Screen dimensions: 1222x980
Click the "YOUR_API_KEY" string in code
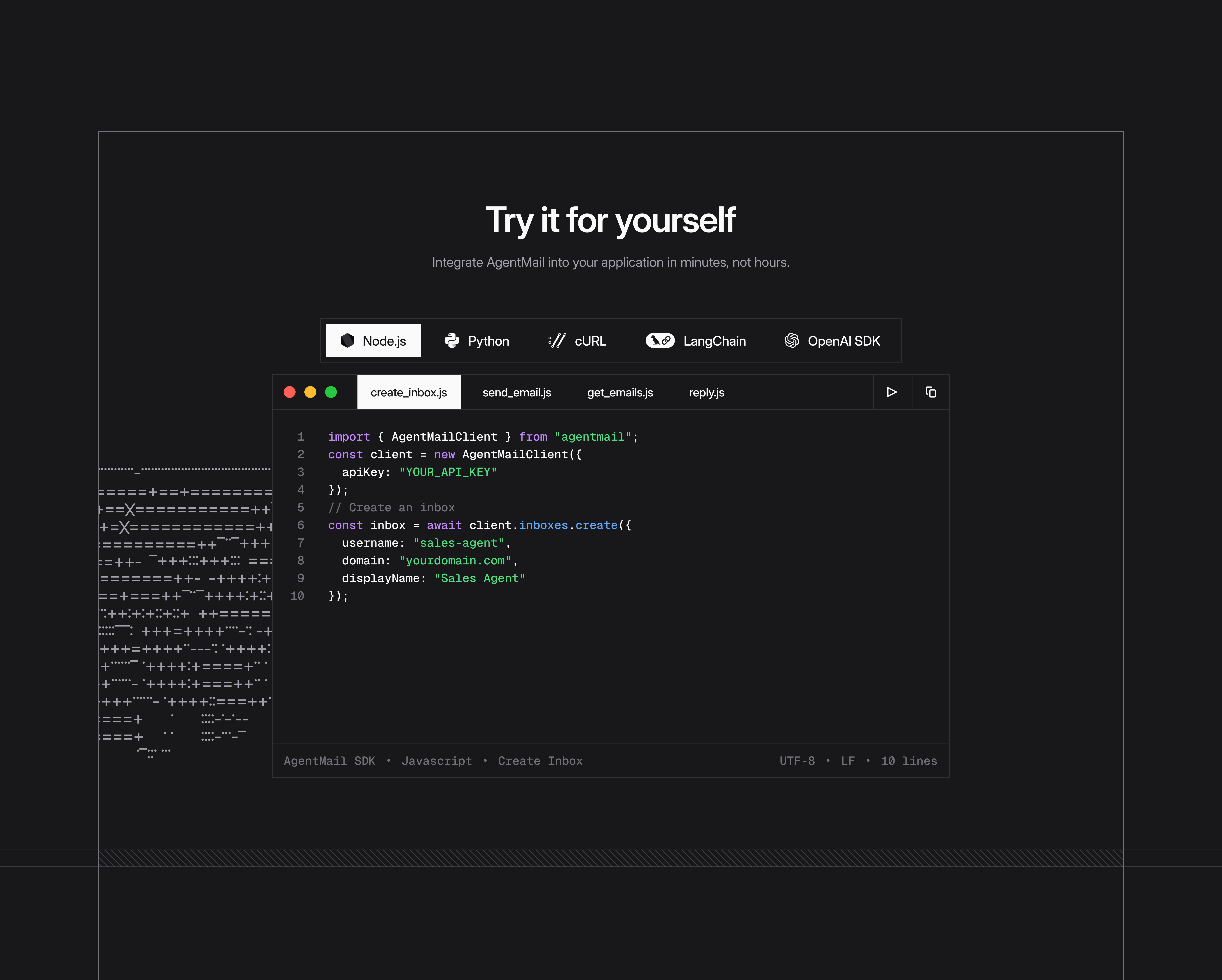pos(448,472)
